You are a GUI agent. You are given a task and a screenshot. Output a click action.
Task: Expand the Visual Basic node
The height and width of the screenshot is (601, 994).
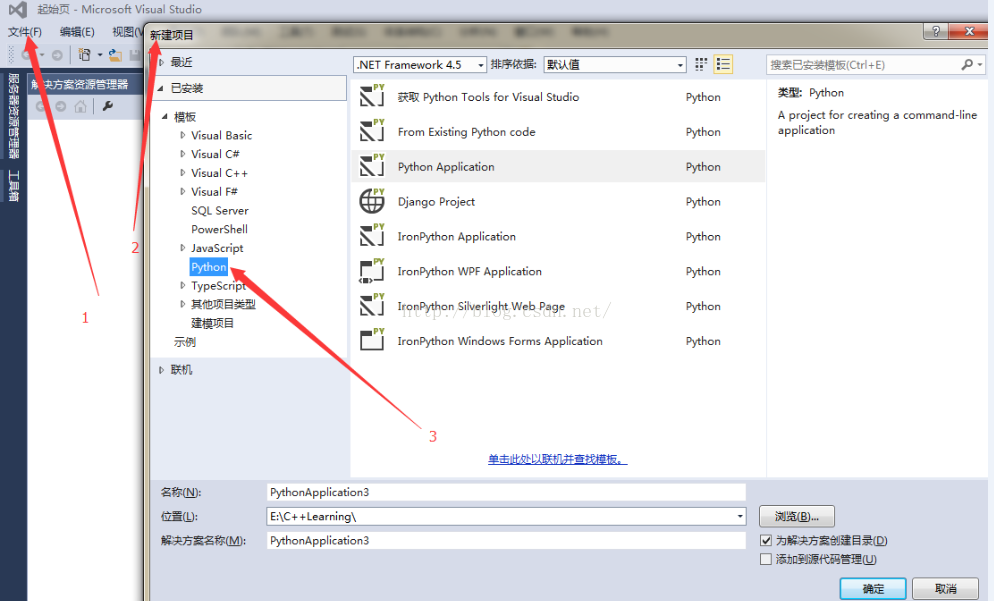(183, 136)
